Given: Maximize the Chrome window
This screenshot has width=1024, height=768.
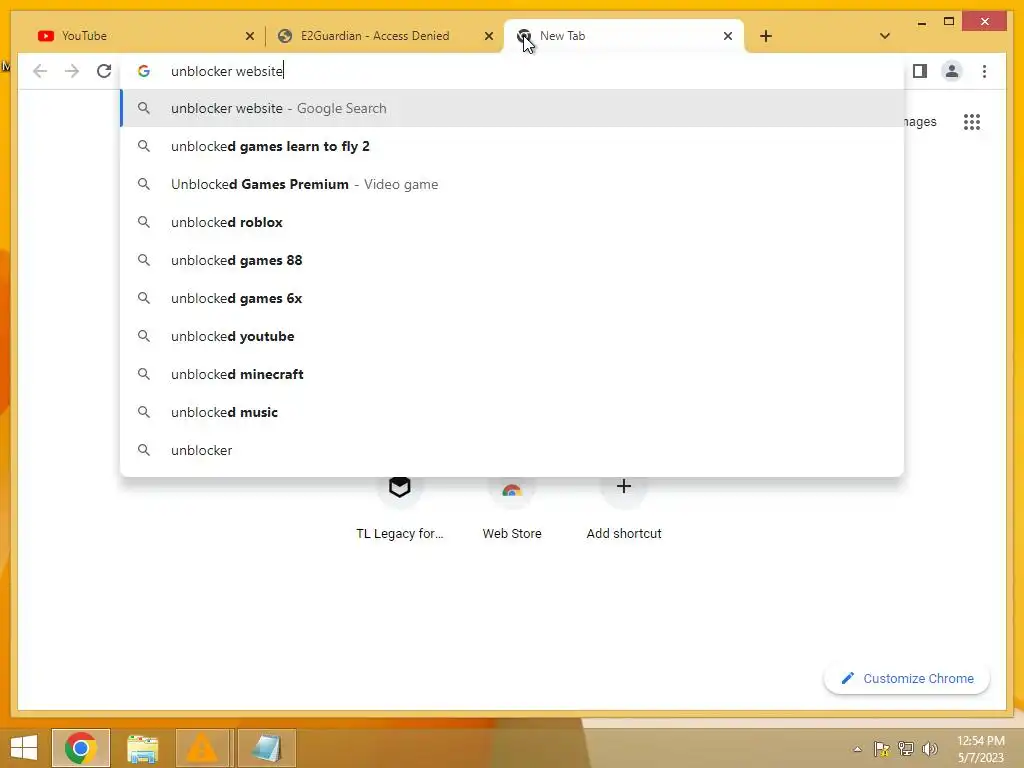Looking at the screenshot, I should pyautogui.click(x=949, y=22).
